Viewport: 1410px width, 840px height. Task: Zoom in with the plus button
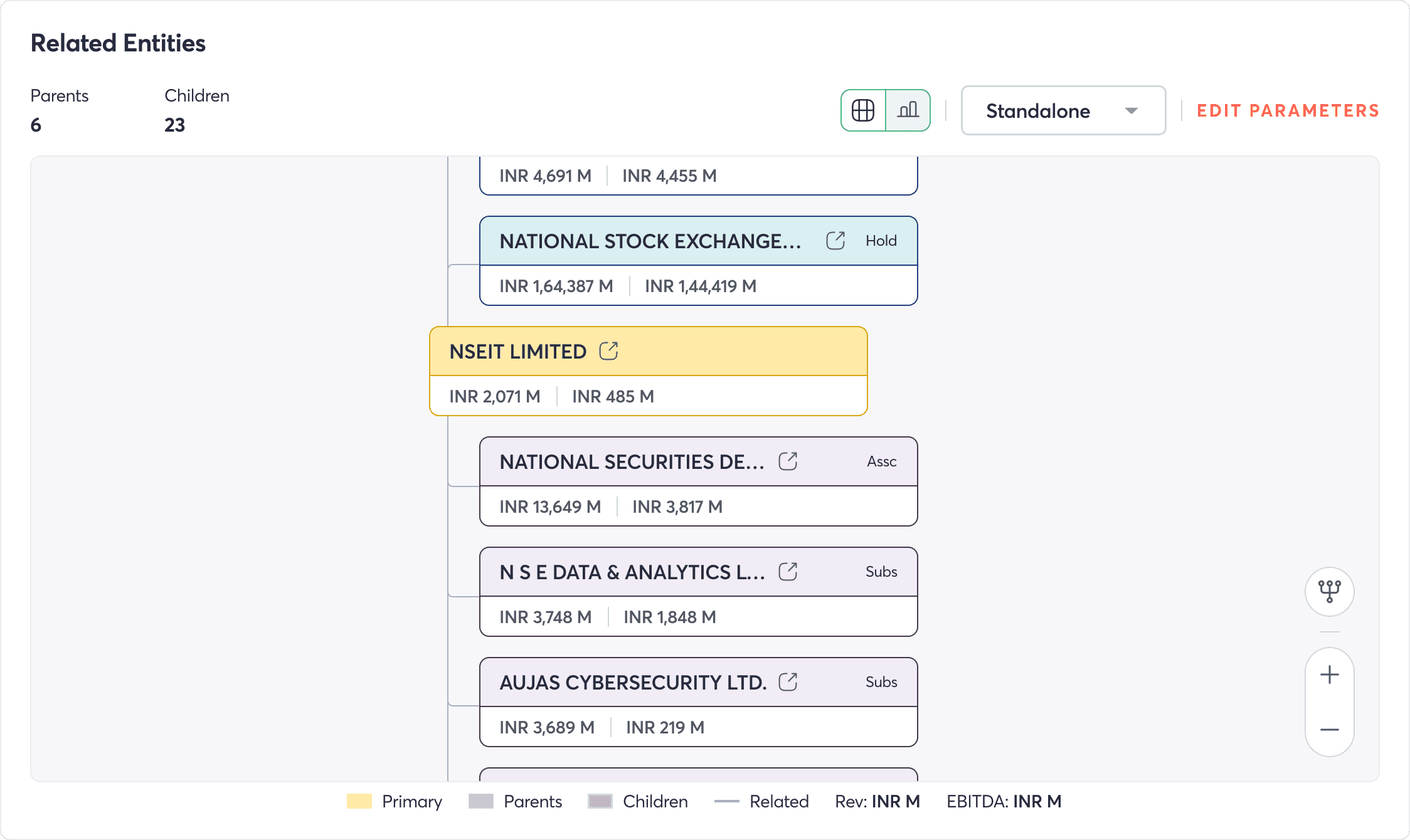(1329, 675)
